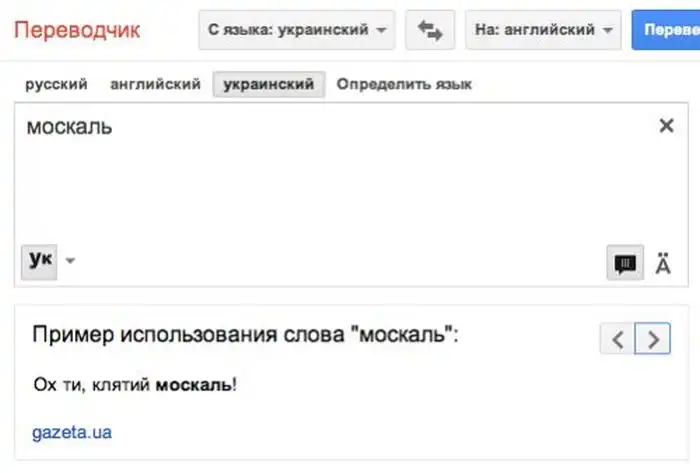This screenshot has height=473, width=700.
Task: Clear the entered text with X
Action: point(666,126)
